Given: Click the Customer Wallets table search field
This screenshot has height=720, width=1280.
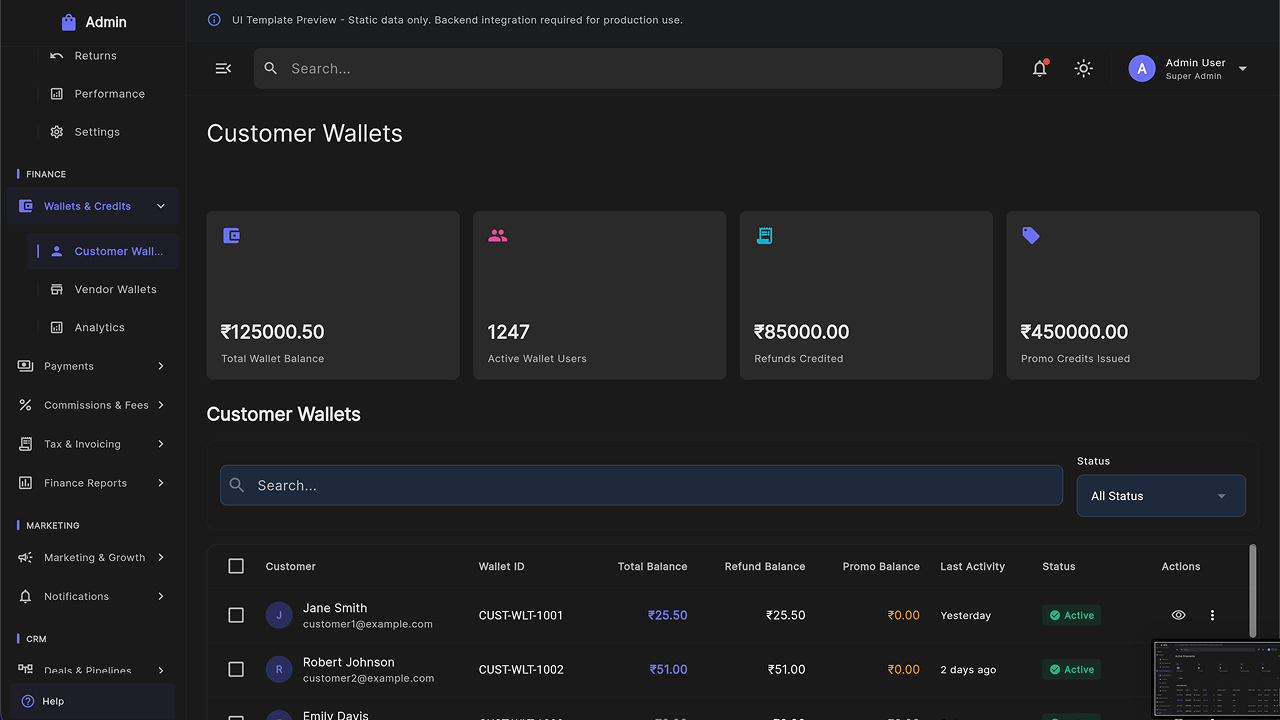Looking at the screenshot, I should 641,485.
